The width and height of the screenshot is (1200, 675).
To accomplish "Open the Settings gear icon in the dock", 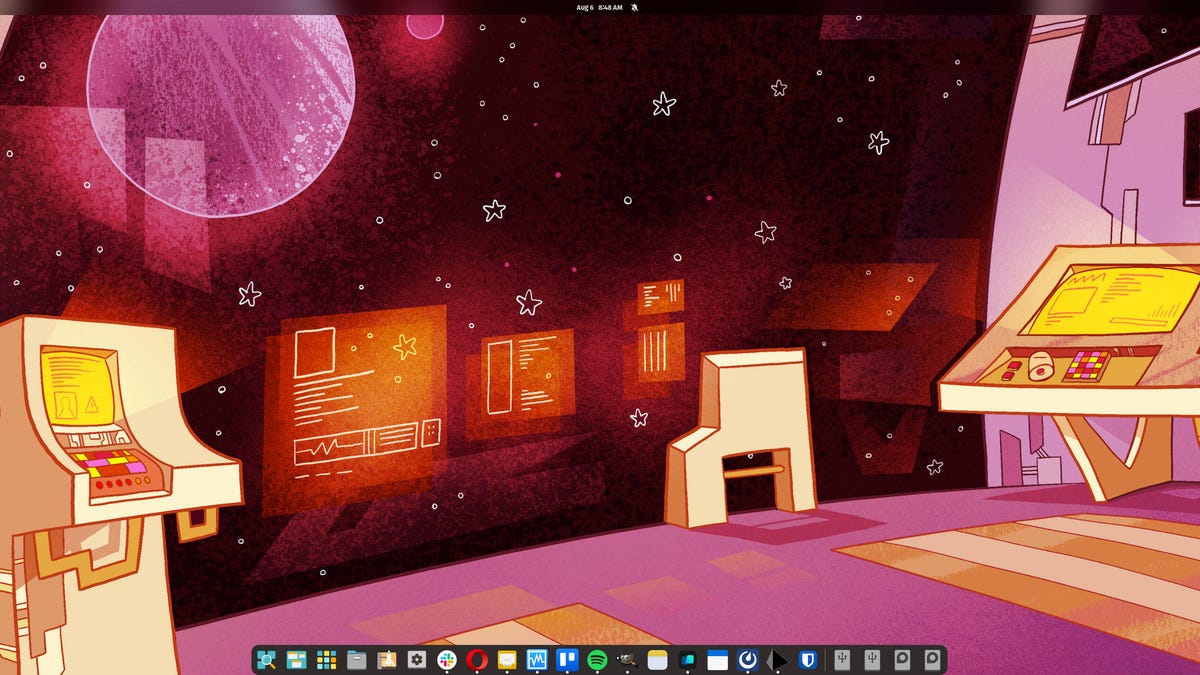I will [x=417, y=660].
